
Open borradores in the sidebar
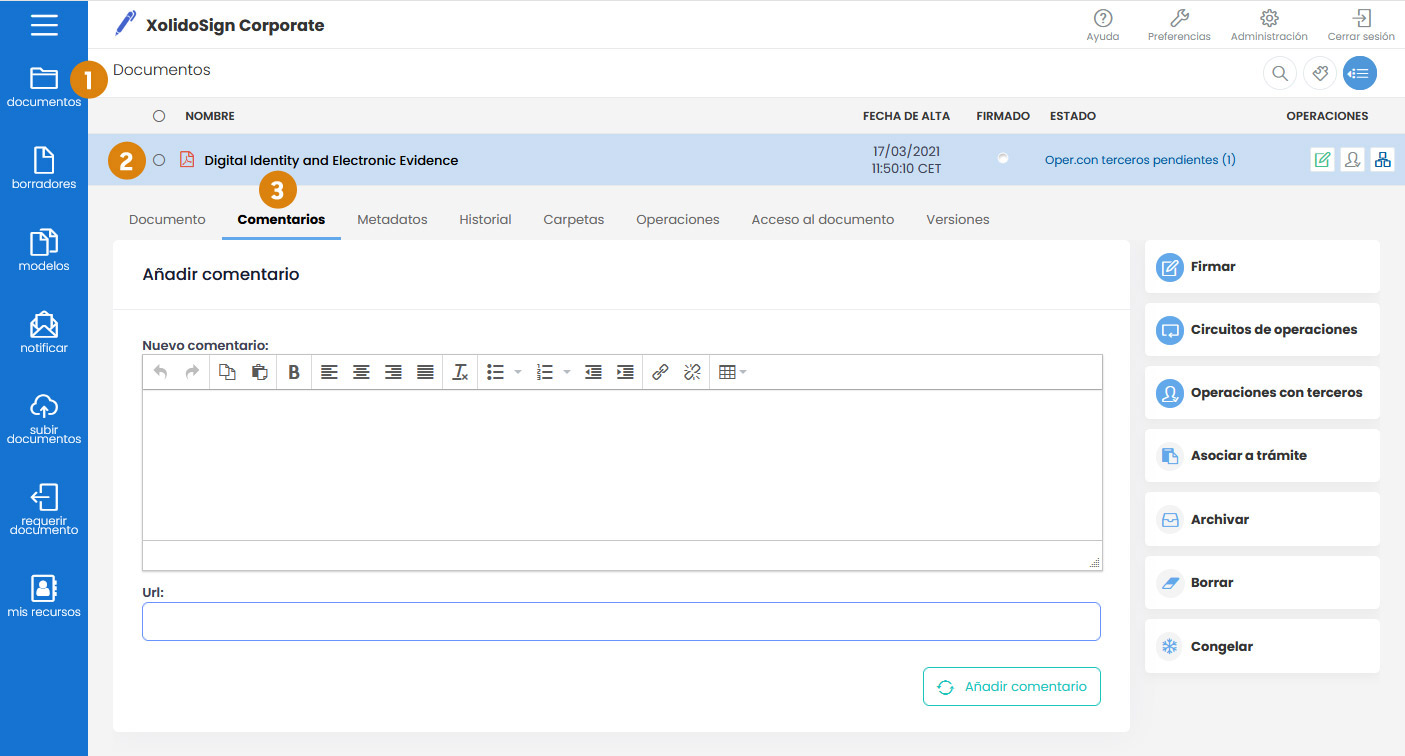click(x=44, y=168)
